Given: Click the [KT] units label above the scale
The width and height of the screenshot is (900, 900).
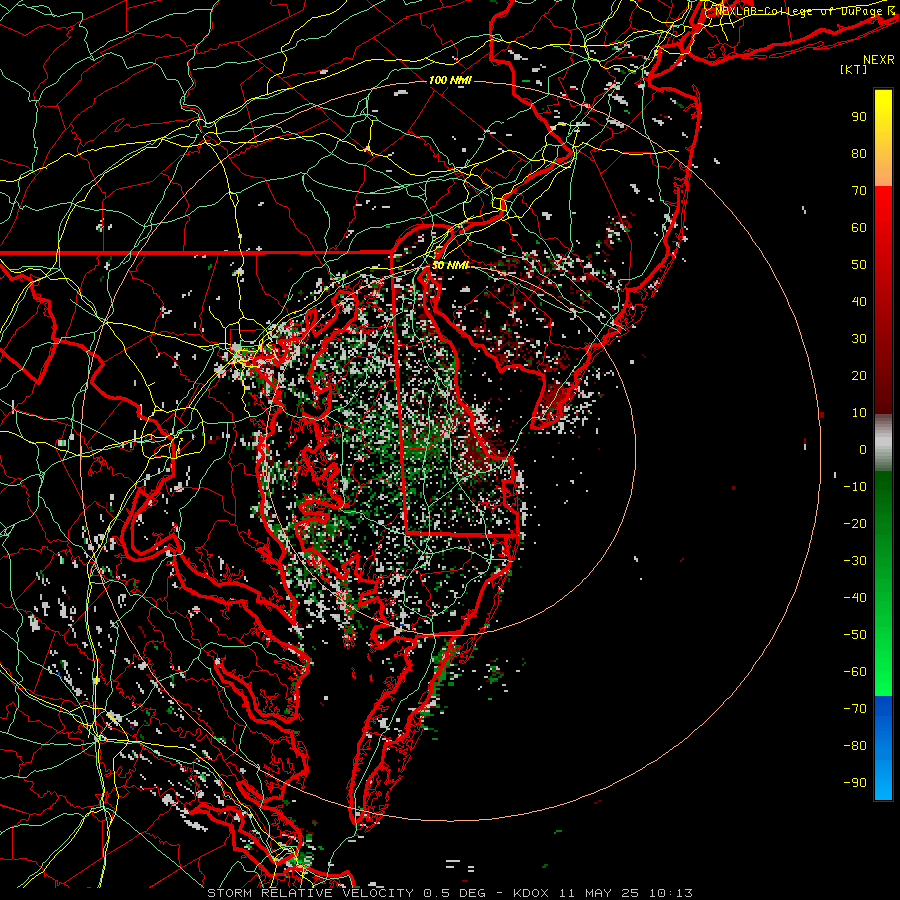Looking at the screenshot, I should [854, 69].
